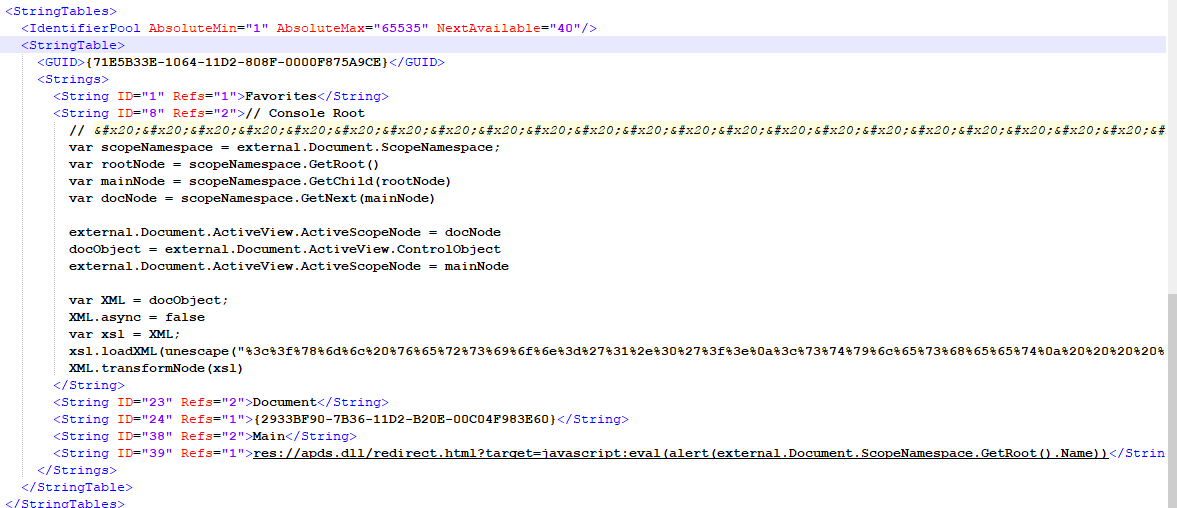Click the highlighted <StringTable> opening tag
The image size is (1177, 508).
(x=73, y=45)
